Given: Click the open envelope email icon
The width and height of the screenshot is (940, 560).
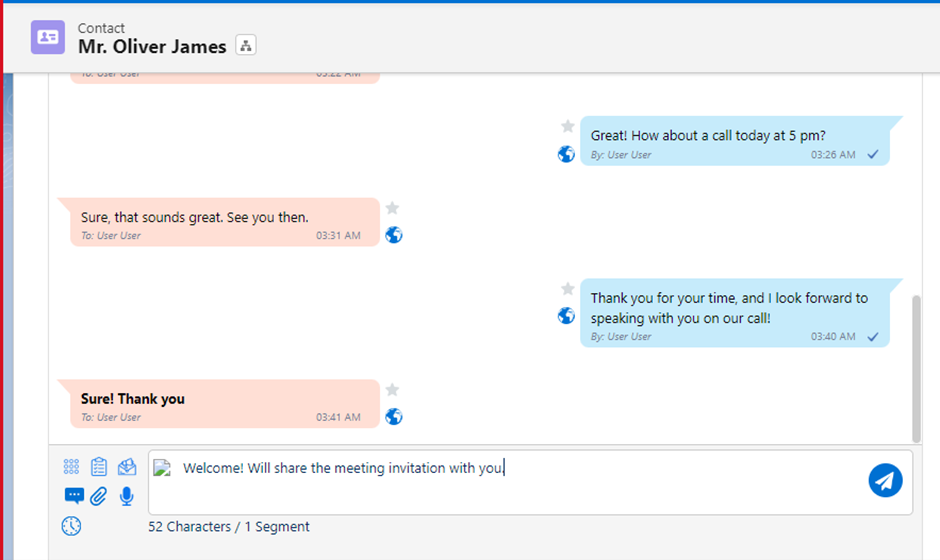Looking at the screenshot, I should click(127, 467).
